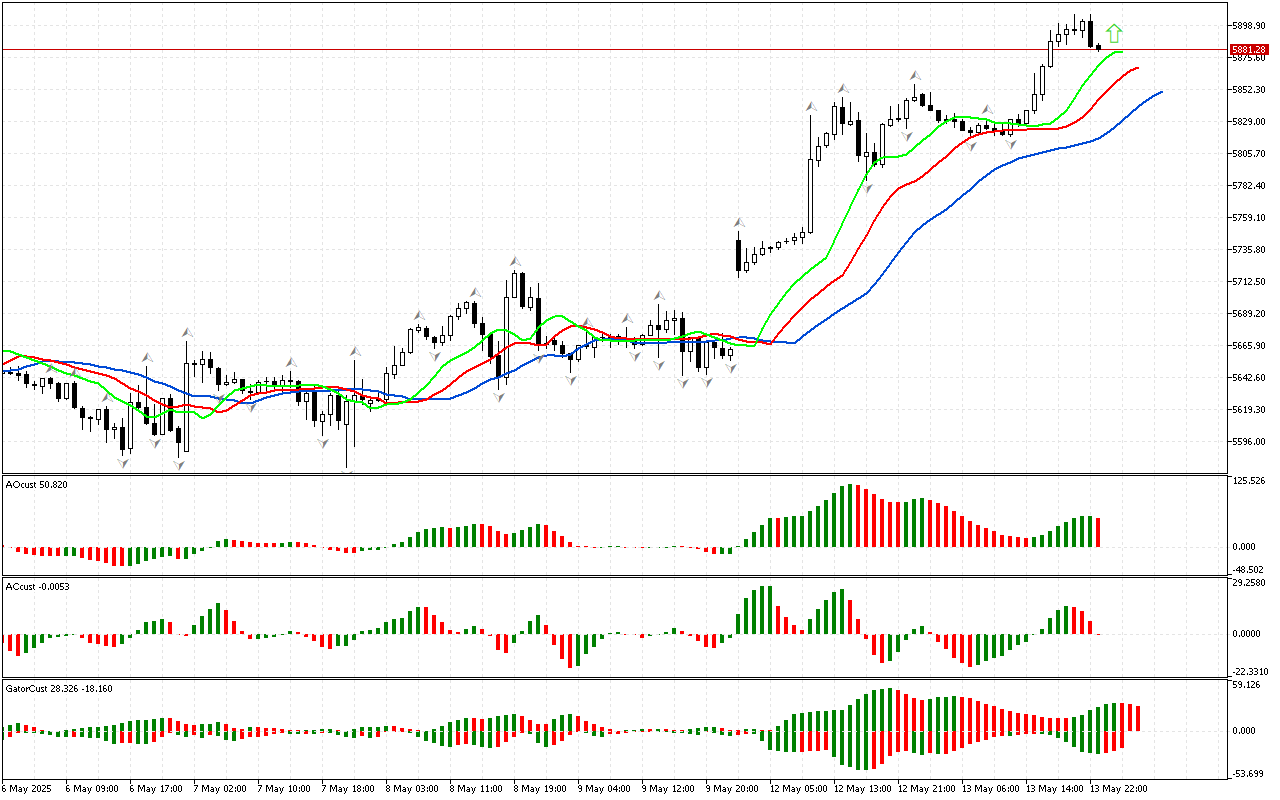The image size is (1280, 800).
Task: Click the 5596.00 price scale value
Action: 1249,442
